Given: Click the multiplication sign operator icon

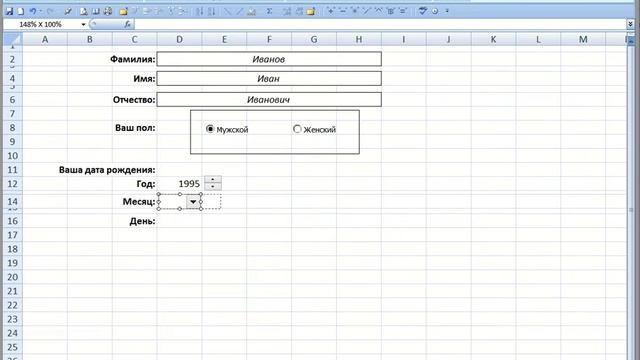Looking at the screenshot, I should pyautogui.click(x=355, y=11).
